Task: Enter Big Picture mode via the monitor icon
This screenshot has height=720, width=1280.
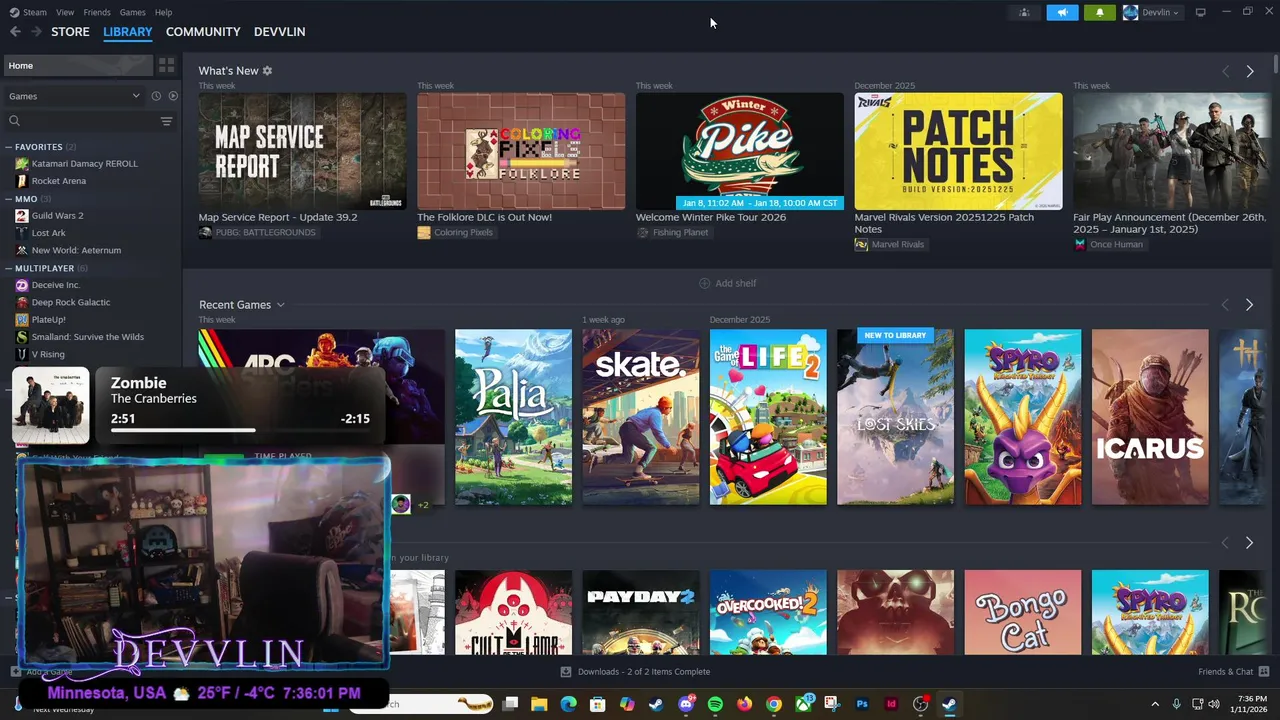Action: (x=1201, y=12)
